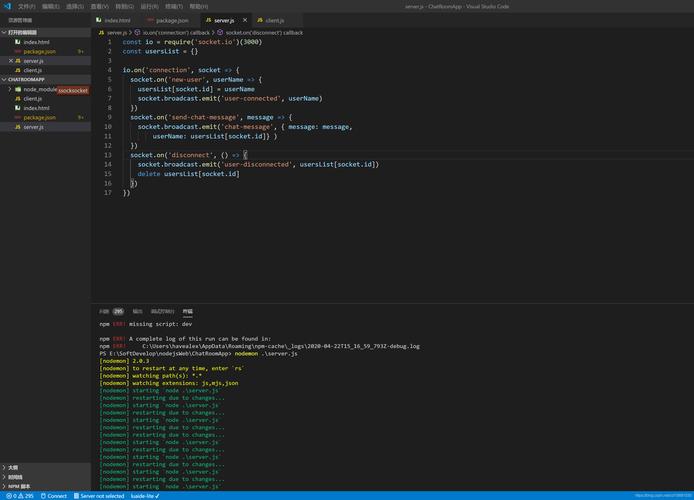Open the 查看(V) menu
Viewport: 694px width, 500px height.
point(100,7)
